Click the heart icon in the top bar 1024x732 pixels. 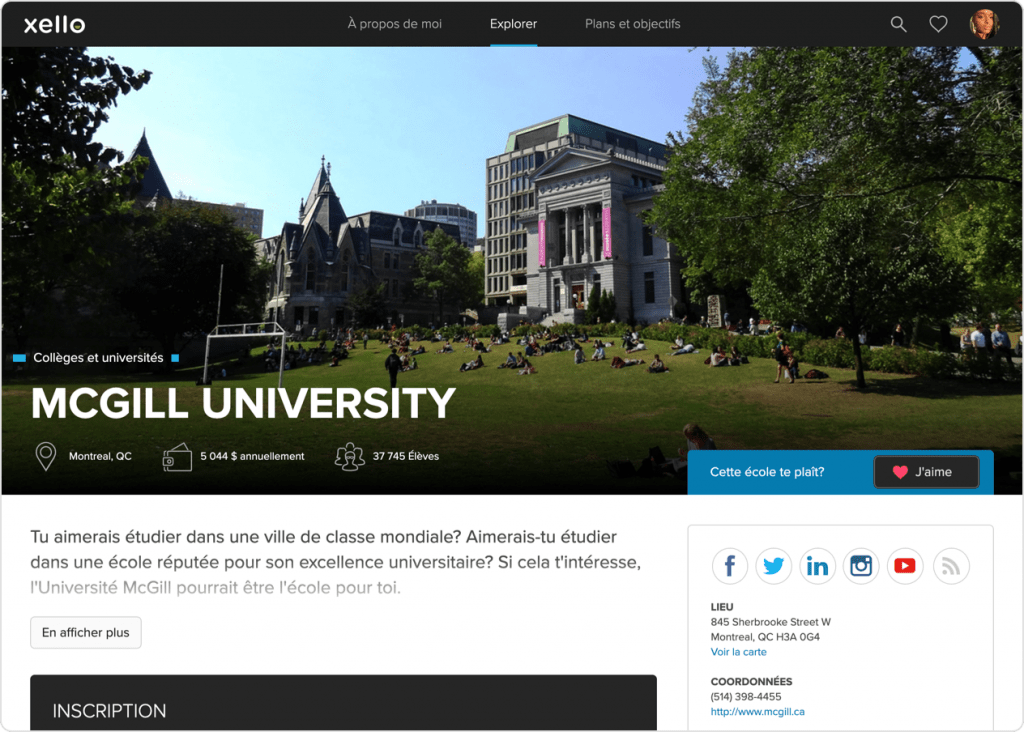pyautogui.click(x=937, y=23)
